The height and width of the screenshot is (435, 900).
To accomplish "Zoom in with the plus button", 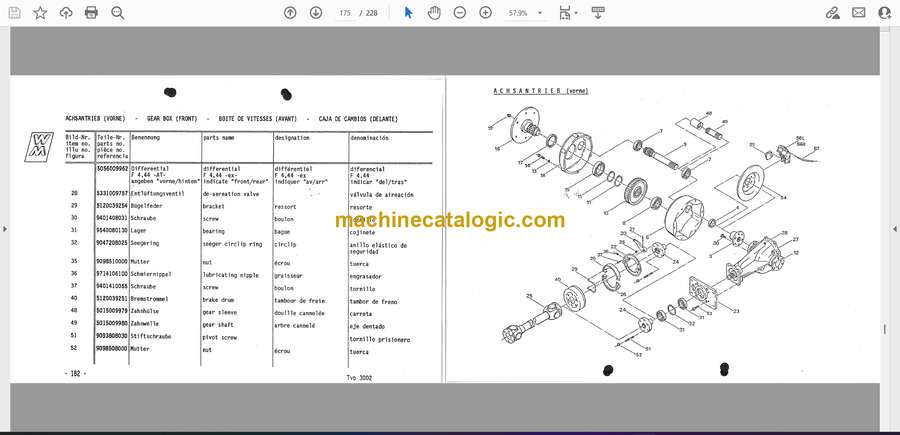I will click(486, 13).
